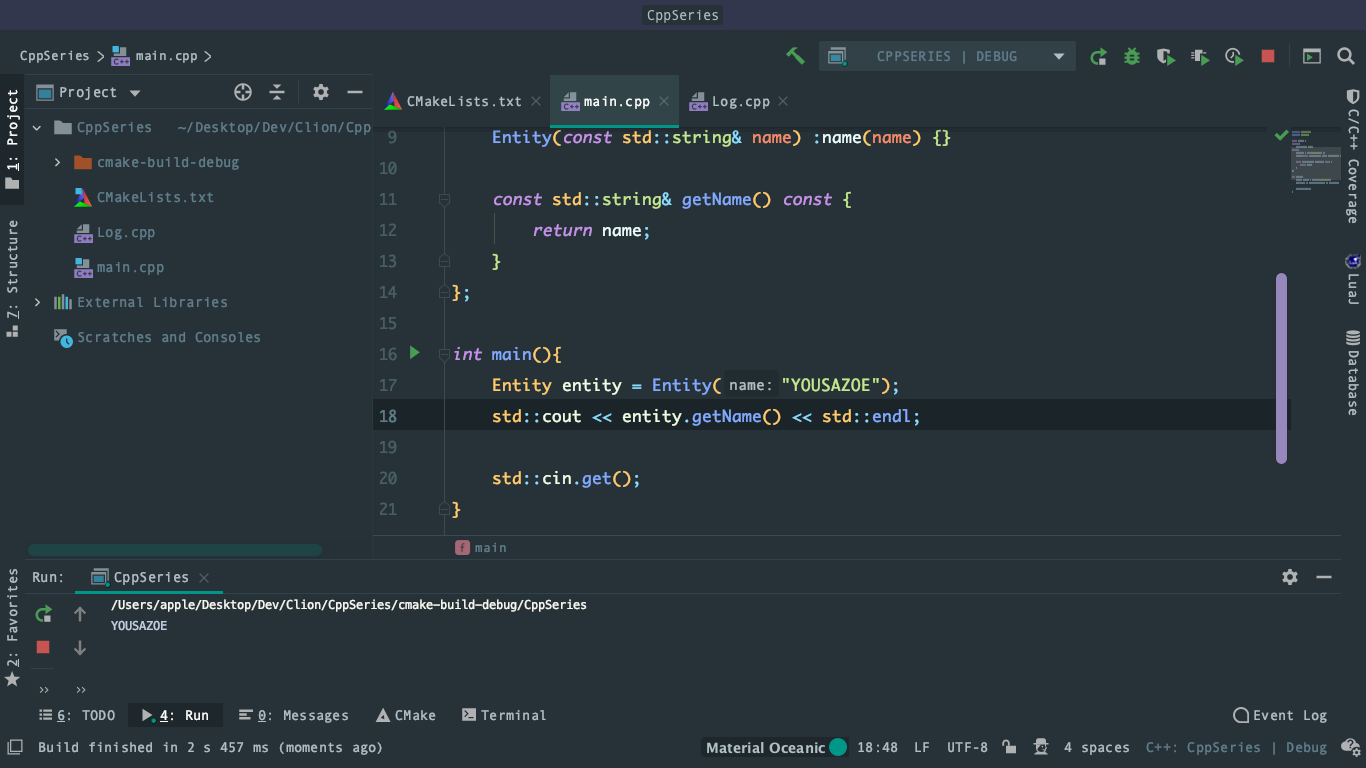Stop the process from the top toolbar

point(1268,57)
